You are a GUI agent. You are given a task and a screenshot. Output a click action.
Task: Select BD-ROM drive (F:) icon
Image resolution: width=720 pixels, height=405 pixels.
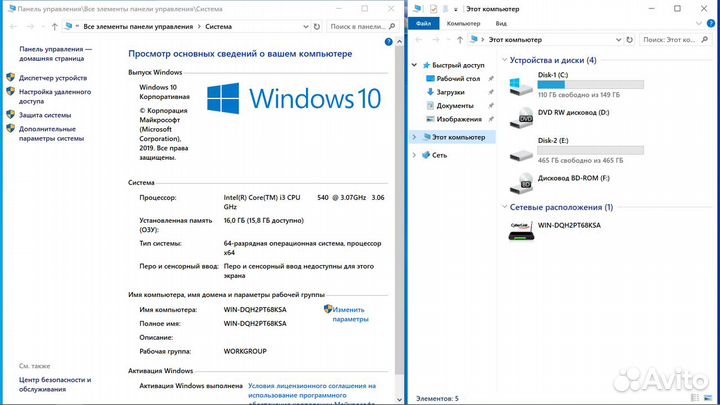point(521,183)
